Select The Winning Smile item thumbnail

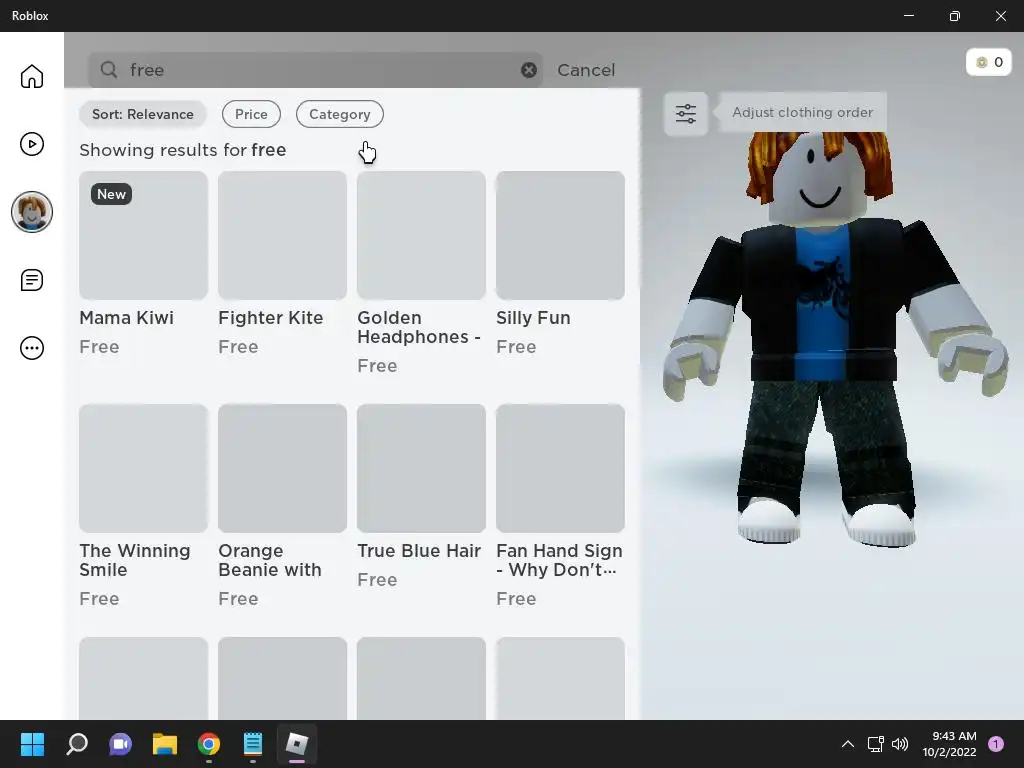pyautogui.click(x=144, y=468)
